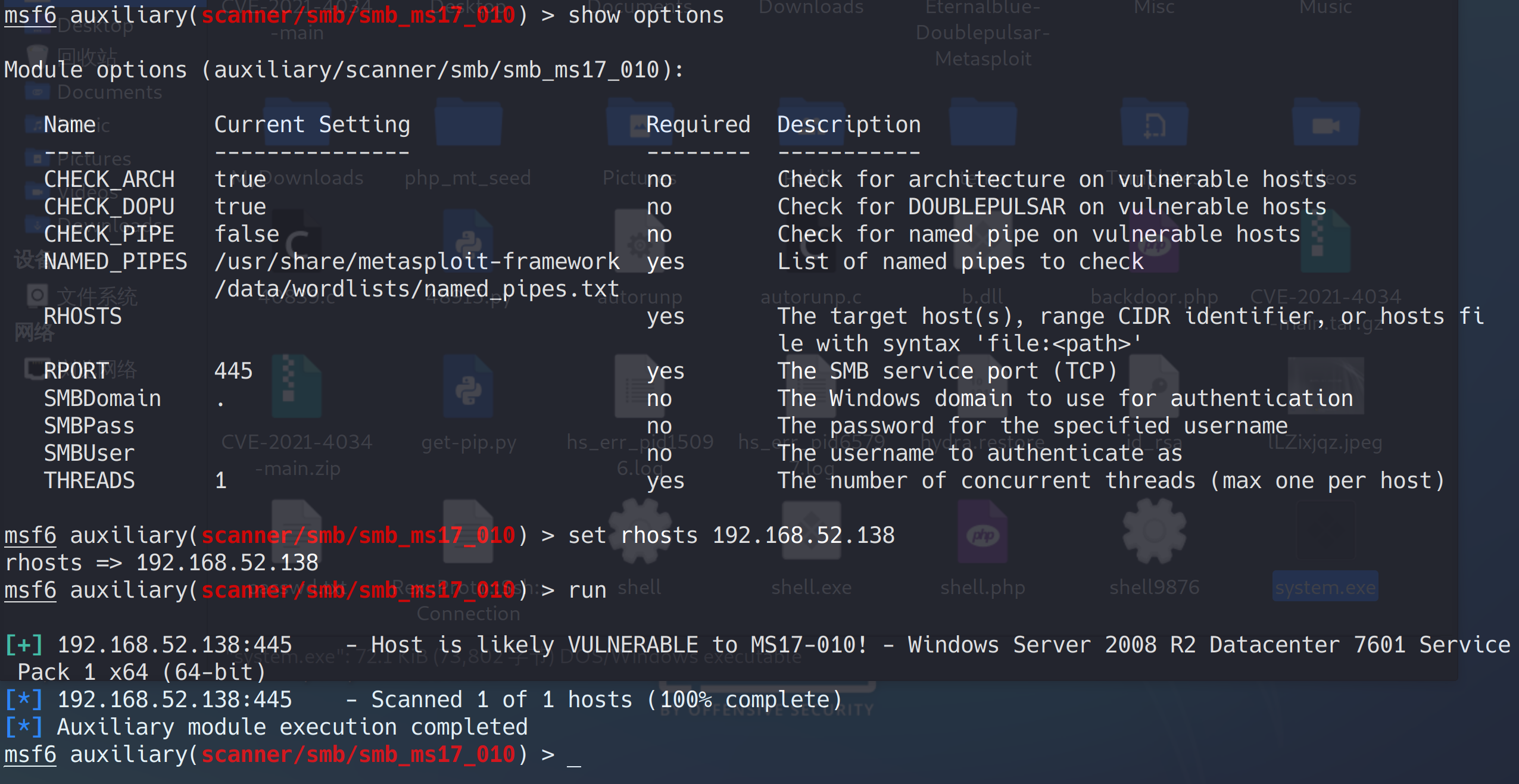Click the RHOSTS option row name
Viewport: 1519px width, 784px height.
(x=83, y=316)
